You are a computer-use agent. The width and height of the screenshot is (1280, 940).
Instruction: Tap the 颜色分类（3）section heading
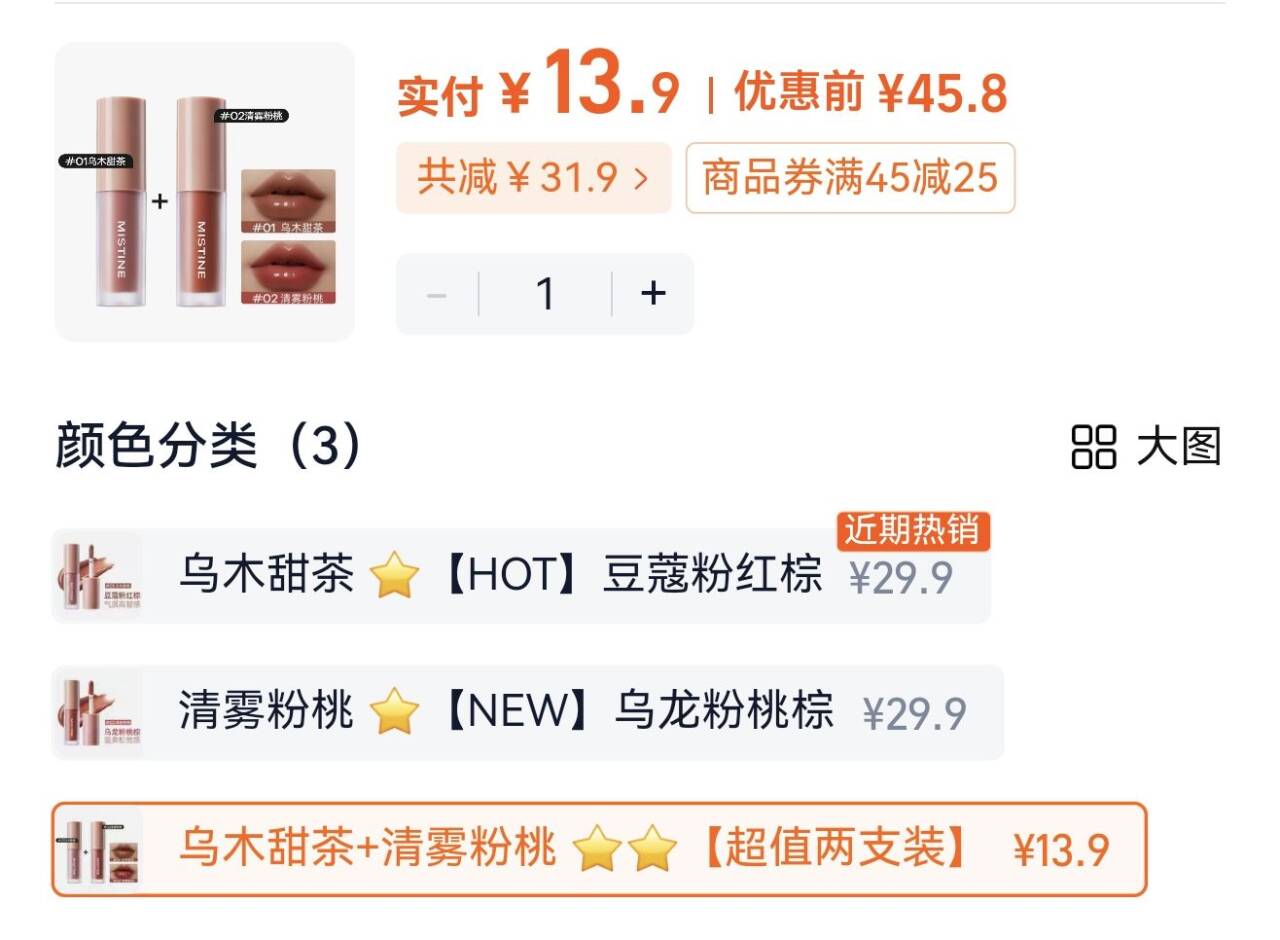208,447
